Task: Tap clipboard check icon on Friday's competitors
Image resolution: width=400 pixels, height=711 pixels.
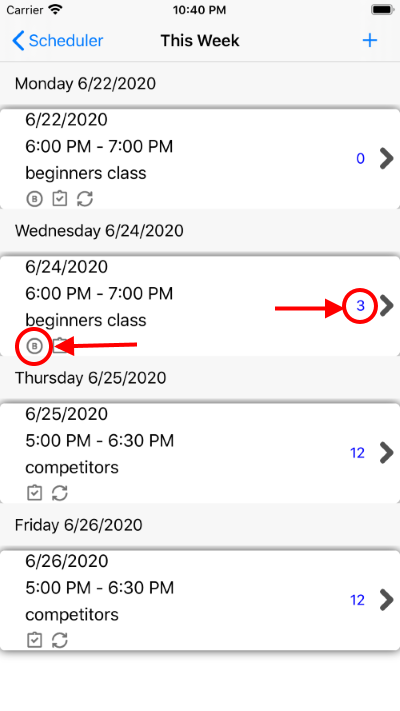Action: [x=34, y=640]
